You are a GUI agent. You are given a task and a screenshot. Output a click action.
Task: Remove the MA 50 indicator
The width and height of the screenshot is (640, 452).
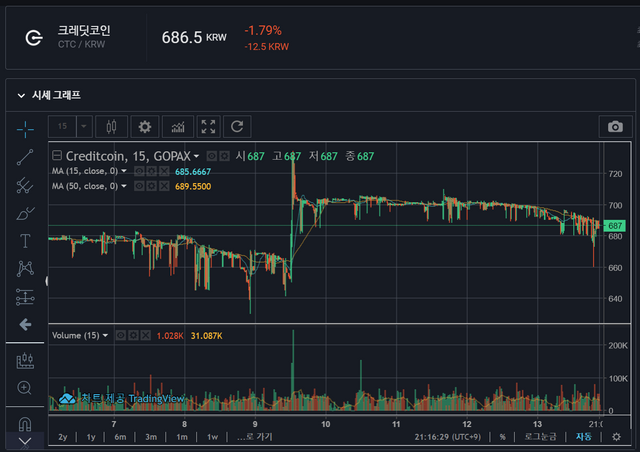[x=164, y=186]
